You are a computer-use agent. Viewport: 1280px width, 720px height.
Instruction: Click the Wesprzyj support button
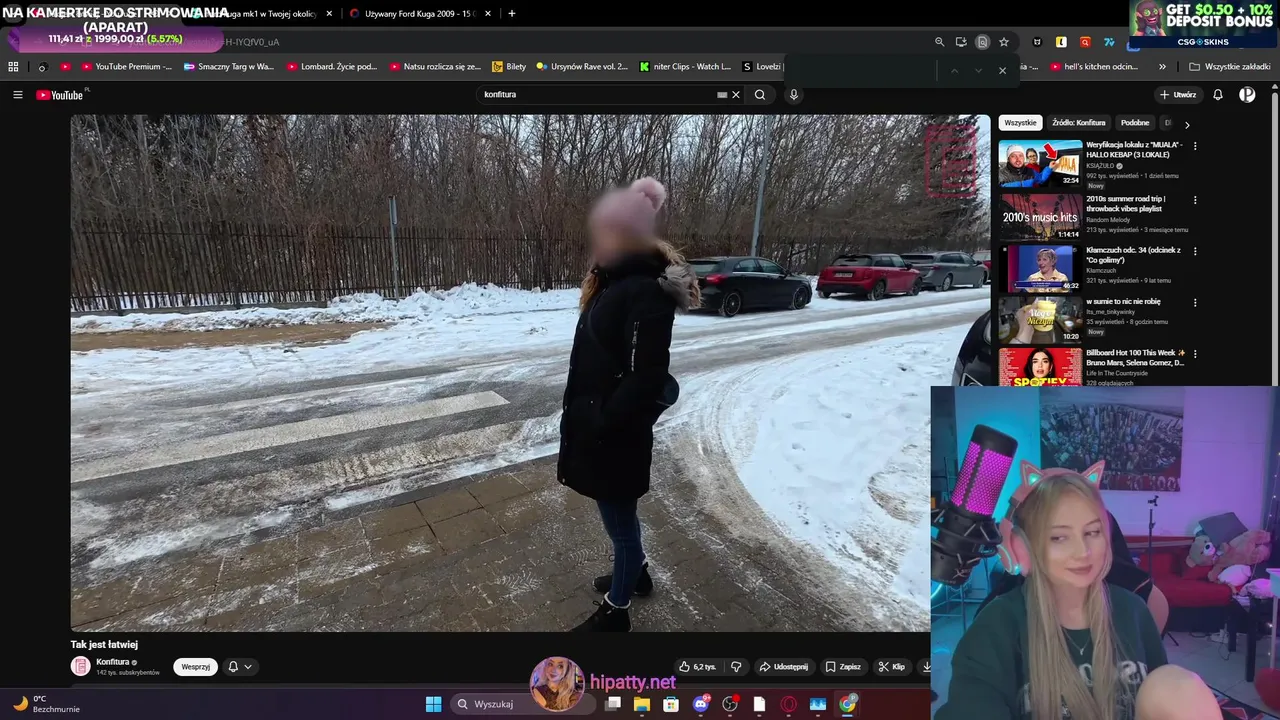195,667
